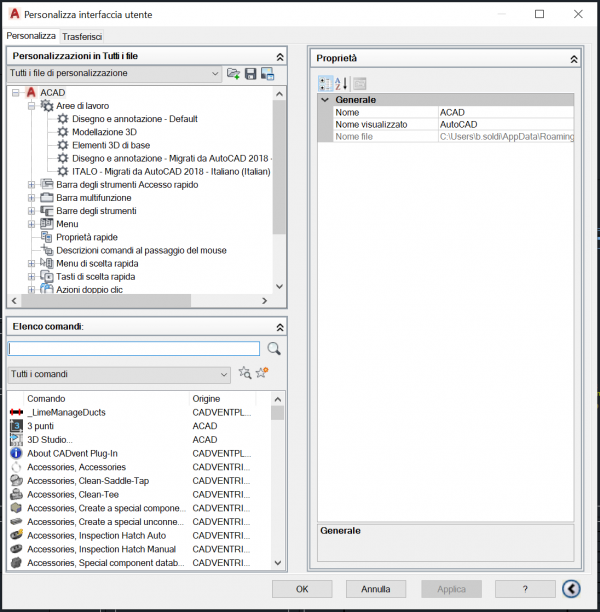
Task: Select Elementi 3D di base workspace
Action: click(111, 145)
